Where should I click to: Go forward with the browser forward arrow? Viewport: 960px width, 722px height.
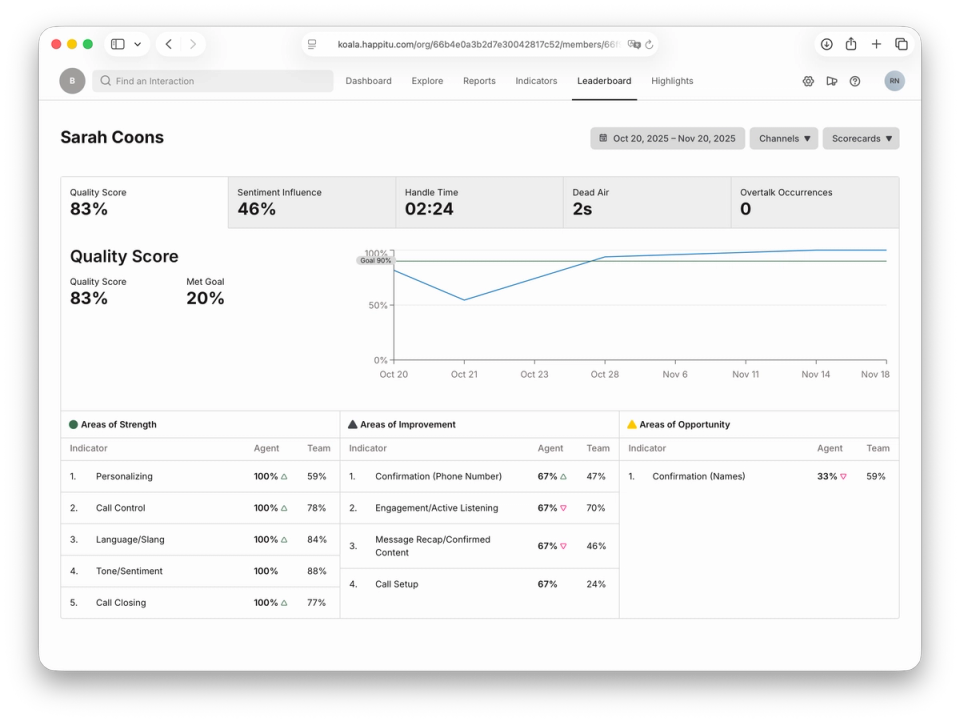pyautogui.click(x=193, y=44)
